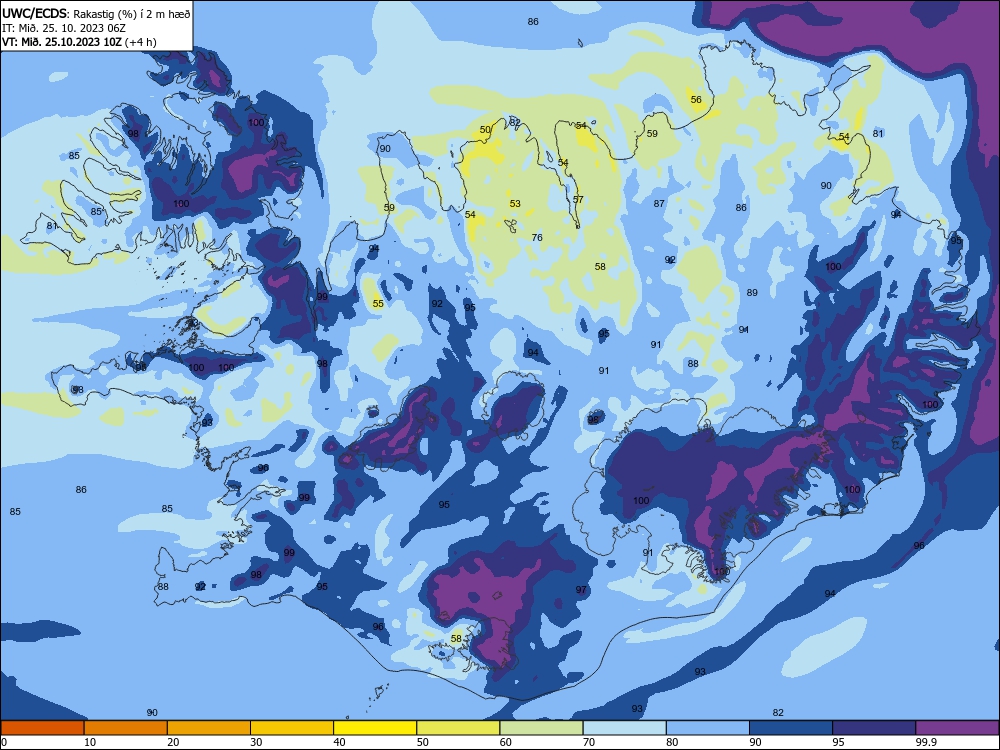The image size is (1000, 750).
Task: Click the legend label '70'
Action: pyautogui.click(x=589, y=742)
